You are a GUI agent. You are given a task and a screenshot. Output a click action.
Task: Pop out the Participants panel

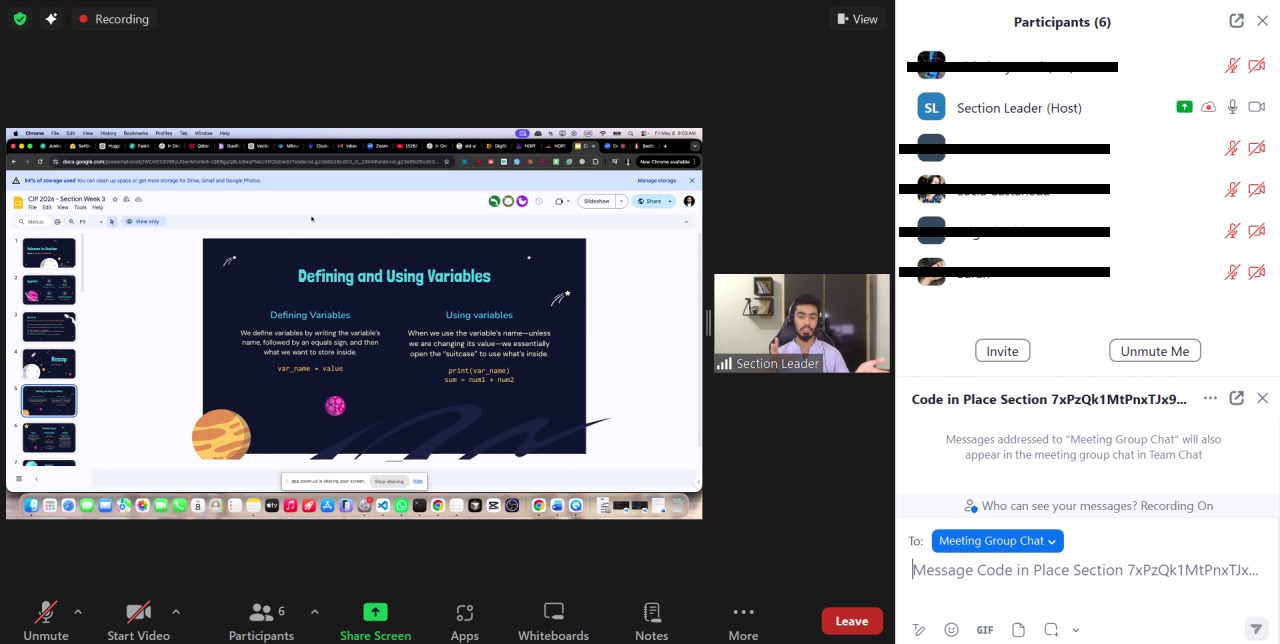(x=1236, y=21)
